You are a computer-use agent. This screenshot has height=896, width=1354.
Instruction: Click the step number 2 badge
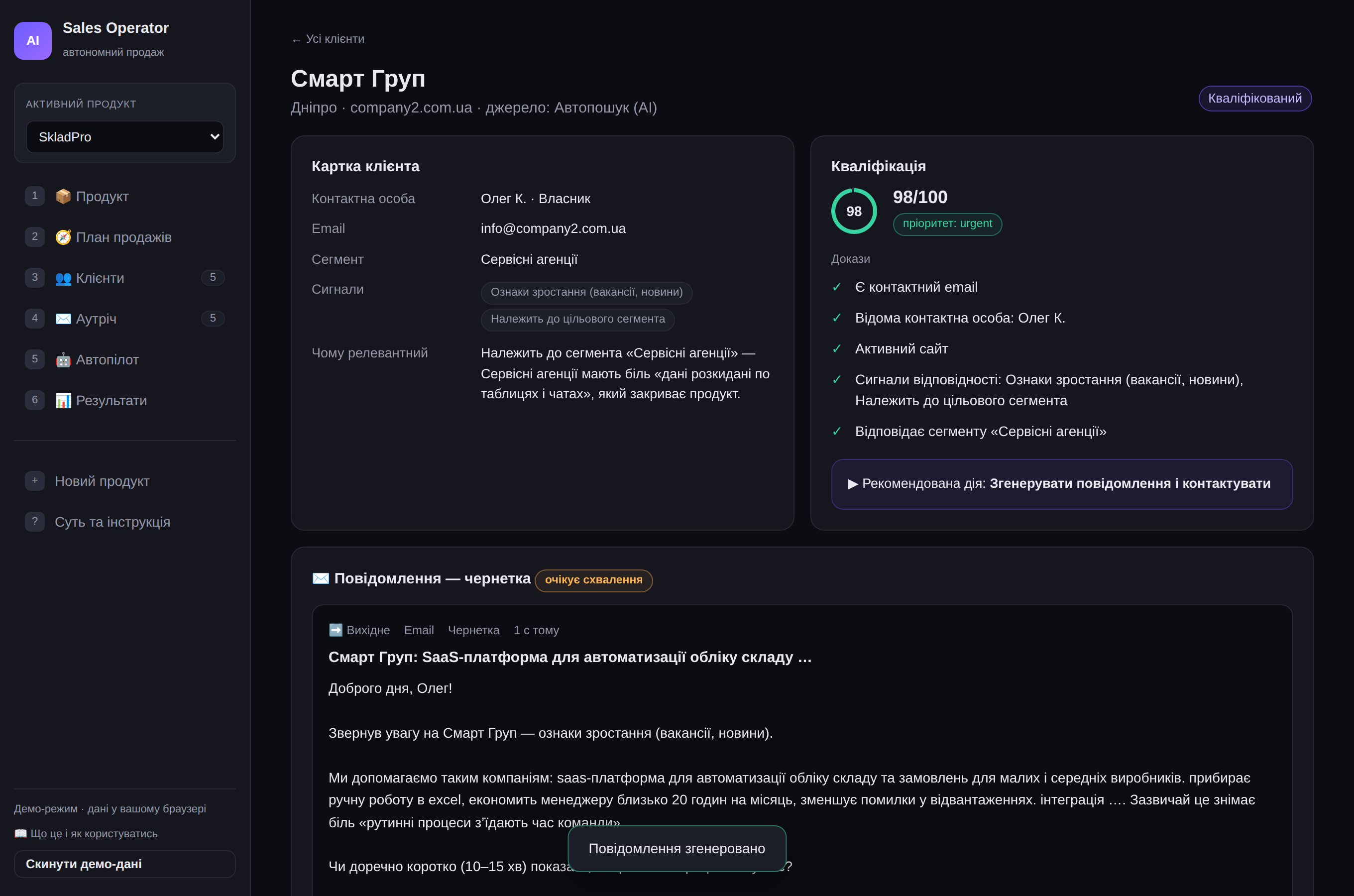(35, 236)
